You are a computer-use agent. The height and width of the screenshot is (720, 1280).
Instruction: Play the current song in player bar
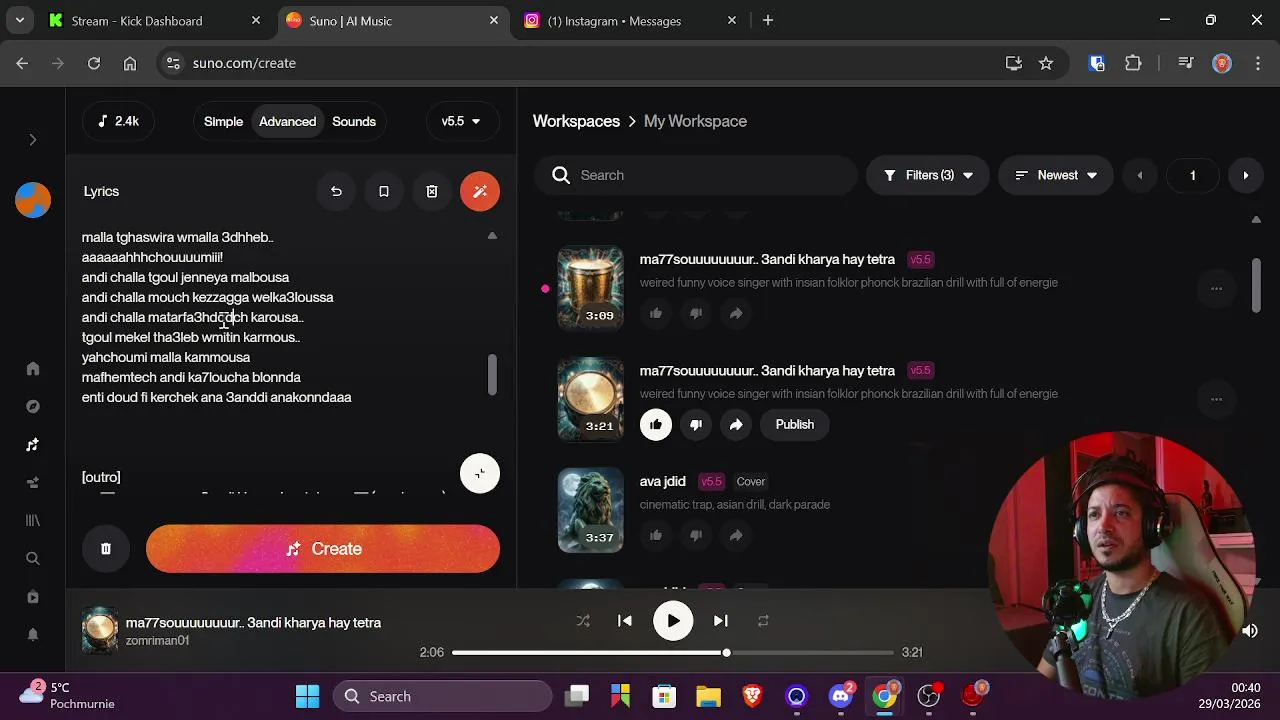(673, 621)
